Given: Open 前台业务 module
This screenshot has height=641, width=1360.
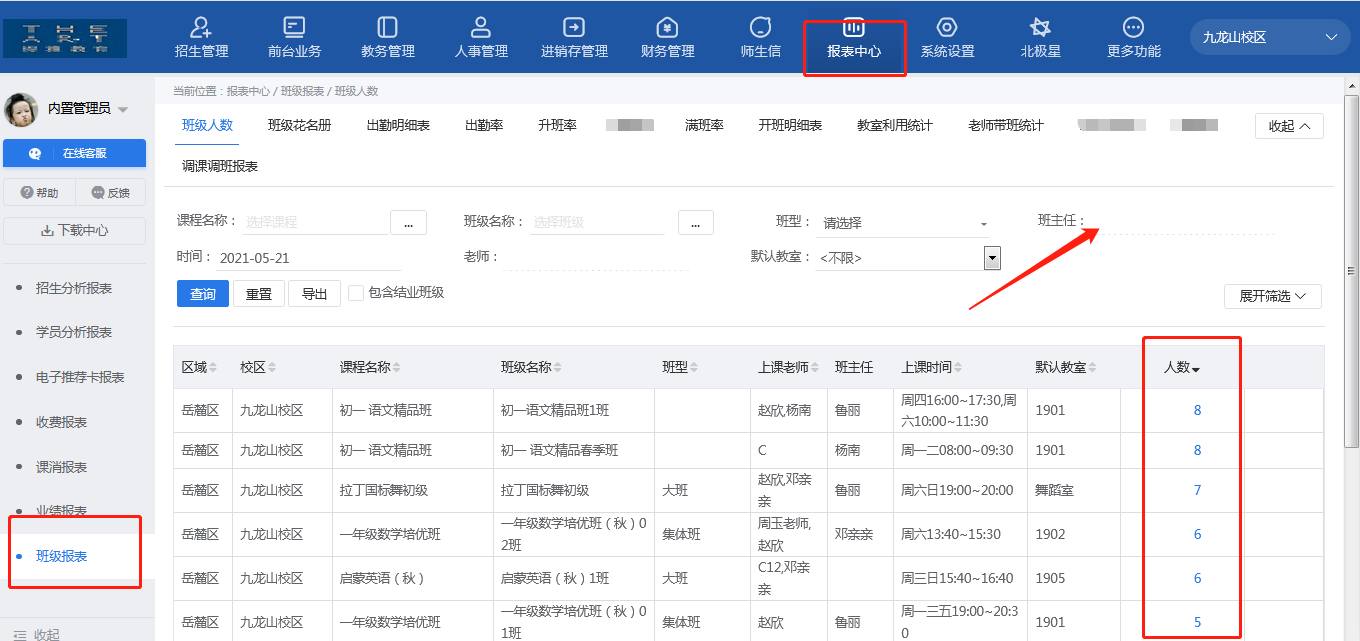Looking at the screenshot, I should click(x=294, y=38).
